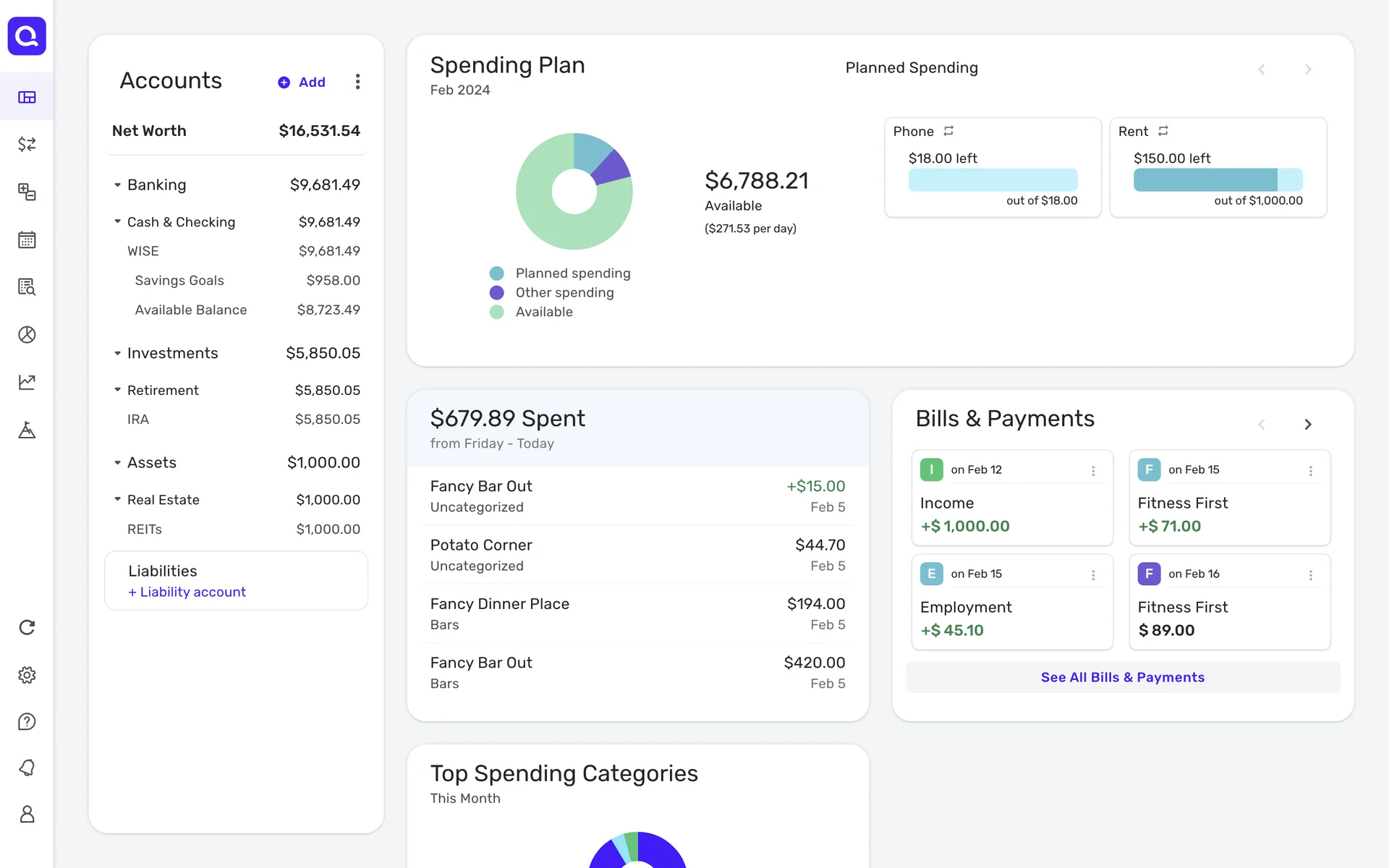Viewport: 1389px width, 868px height.
Task: Go to next Bills & Payments page
Action: (x=1307, y=425)
